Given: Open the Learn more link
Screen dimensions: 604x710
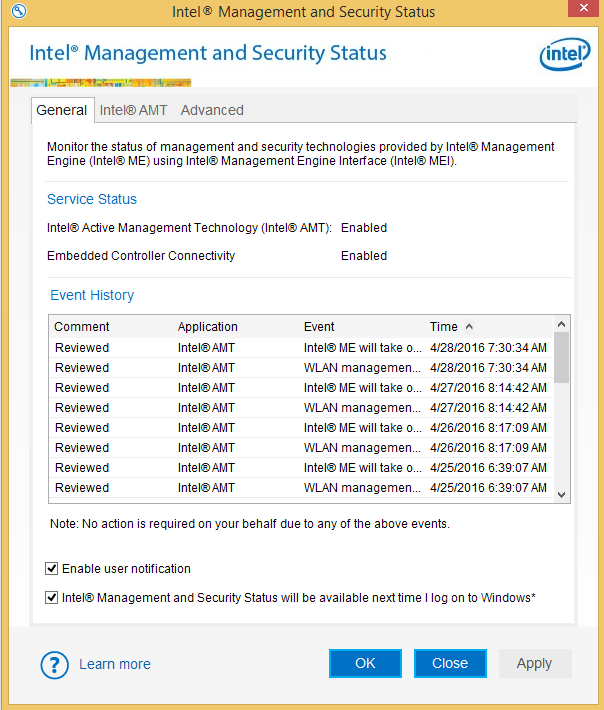Looking at the screenshot, I should (115, 664).
